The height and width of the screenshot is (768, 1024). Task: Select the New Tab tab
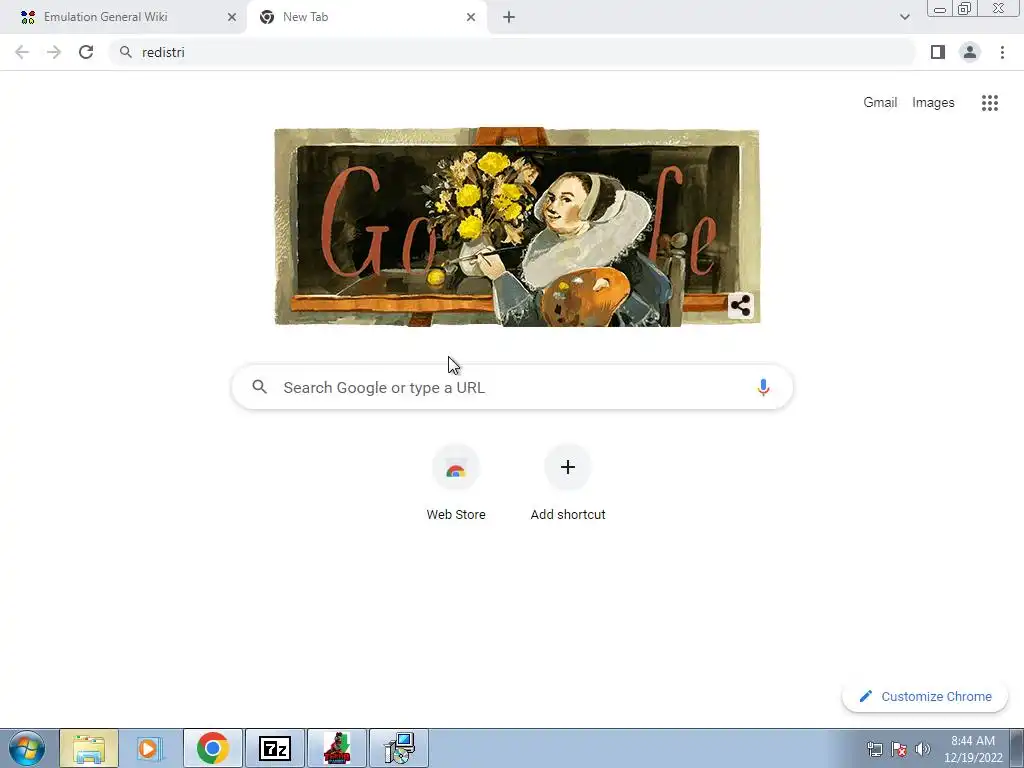[366, 17]
